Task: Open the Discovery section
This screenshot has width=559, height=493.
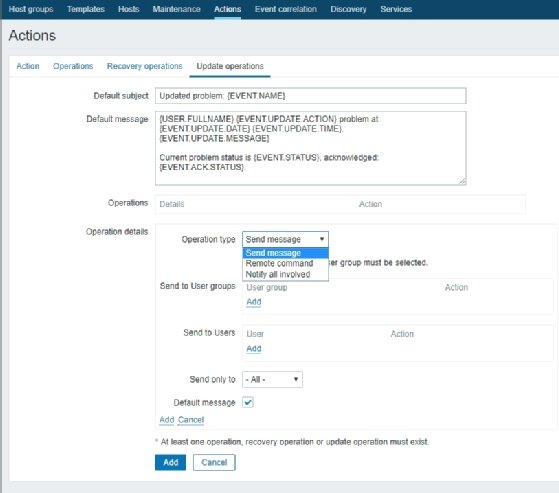Action: tap(348, 9)
